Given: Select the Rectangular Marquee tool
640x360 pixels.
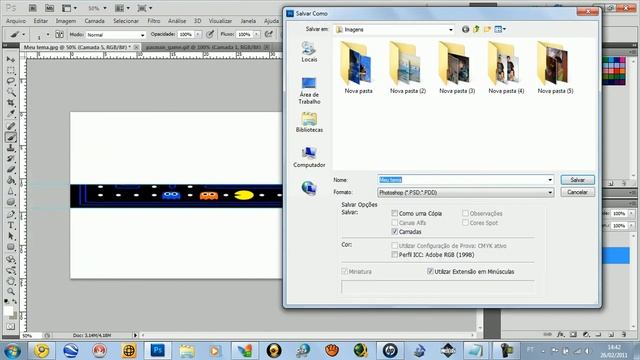Looking at the screenshot, I should 11,70.
